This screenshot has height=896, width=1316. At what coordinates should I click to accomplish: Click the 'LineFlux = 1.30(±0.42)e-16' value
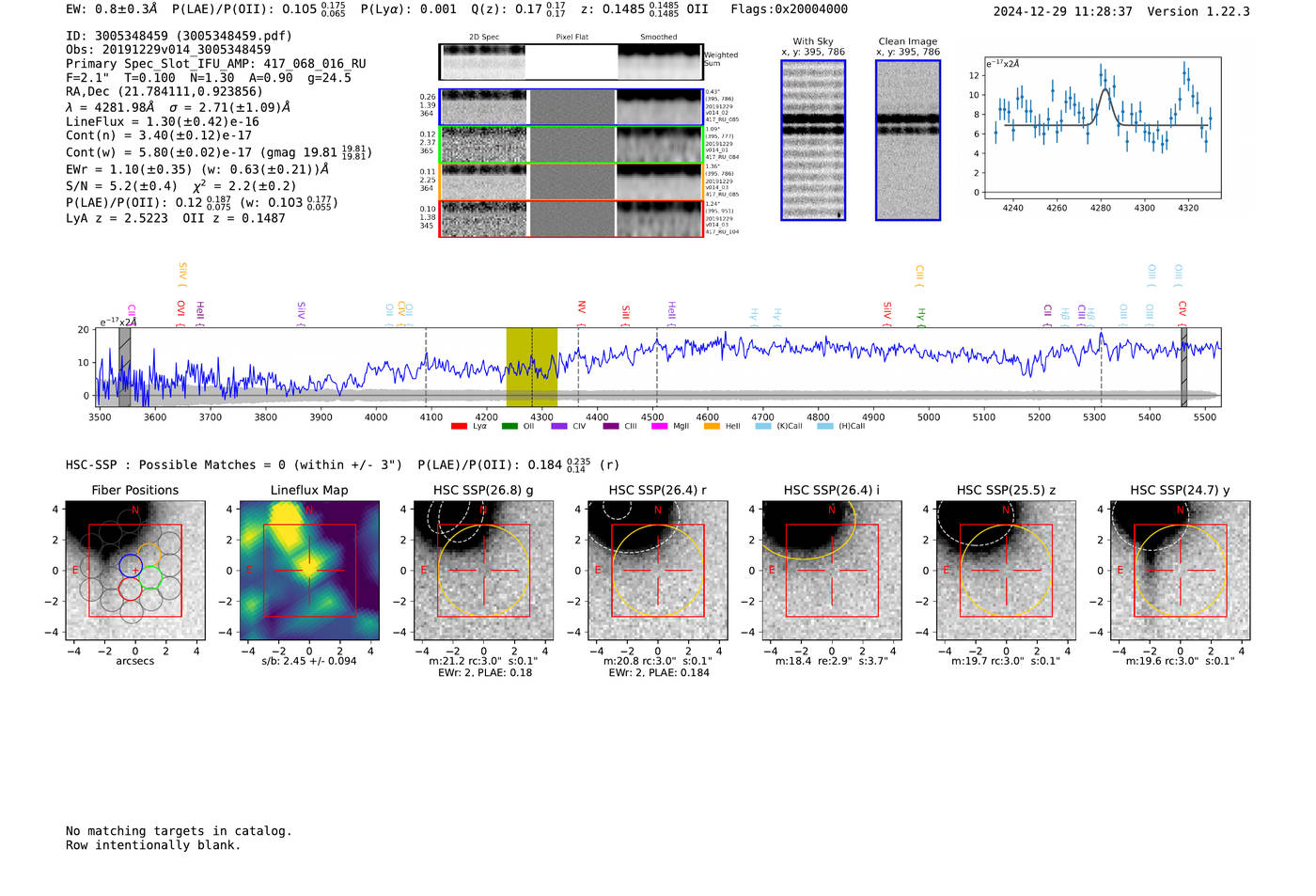tap(163, 122)
